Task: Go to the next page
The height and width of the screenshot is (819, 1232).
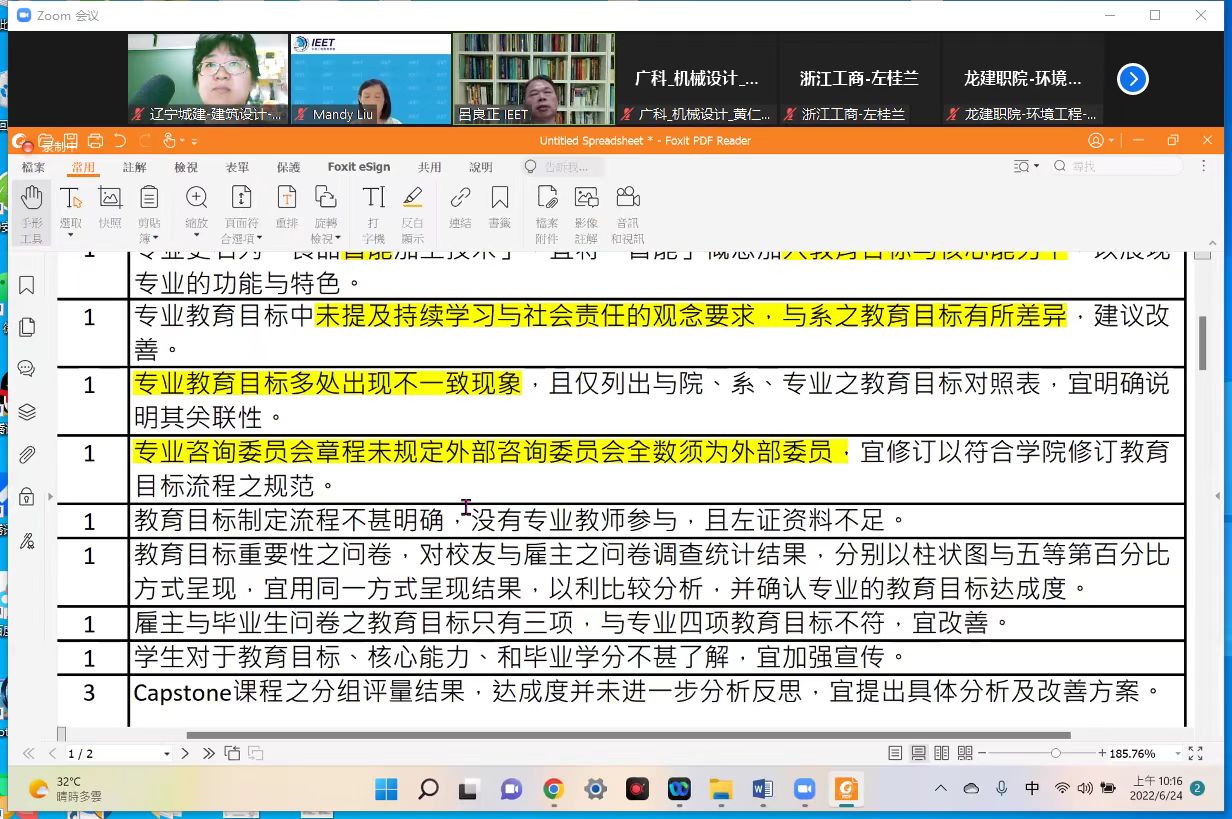Action: (185, 753)
